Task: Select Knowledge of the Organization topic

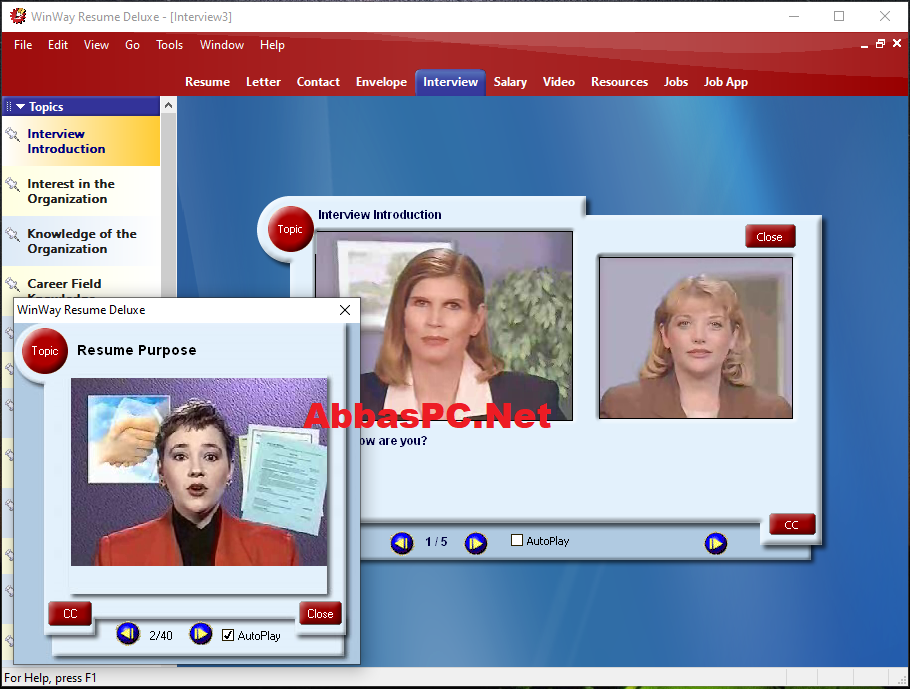Action: coord(81,241)
